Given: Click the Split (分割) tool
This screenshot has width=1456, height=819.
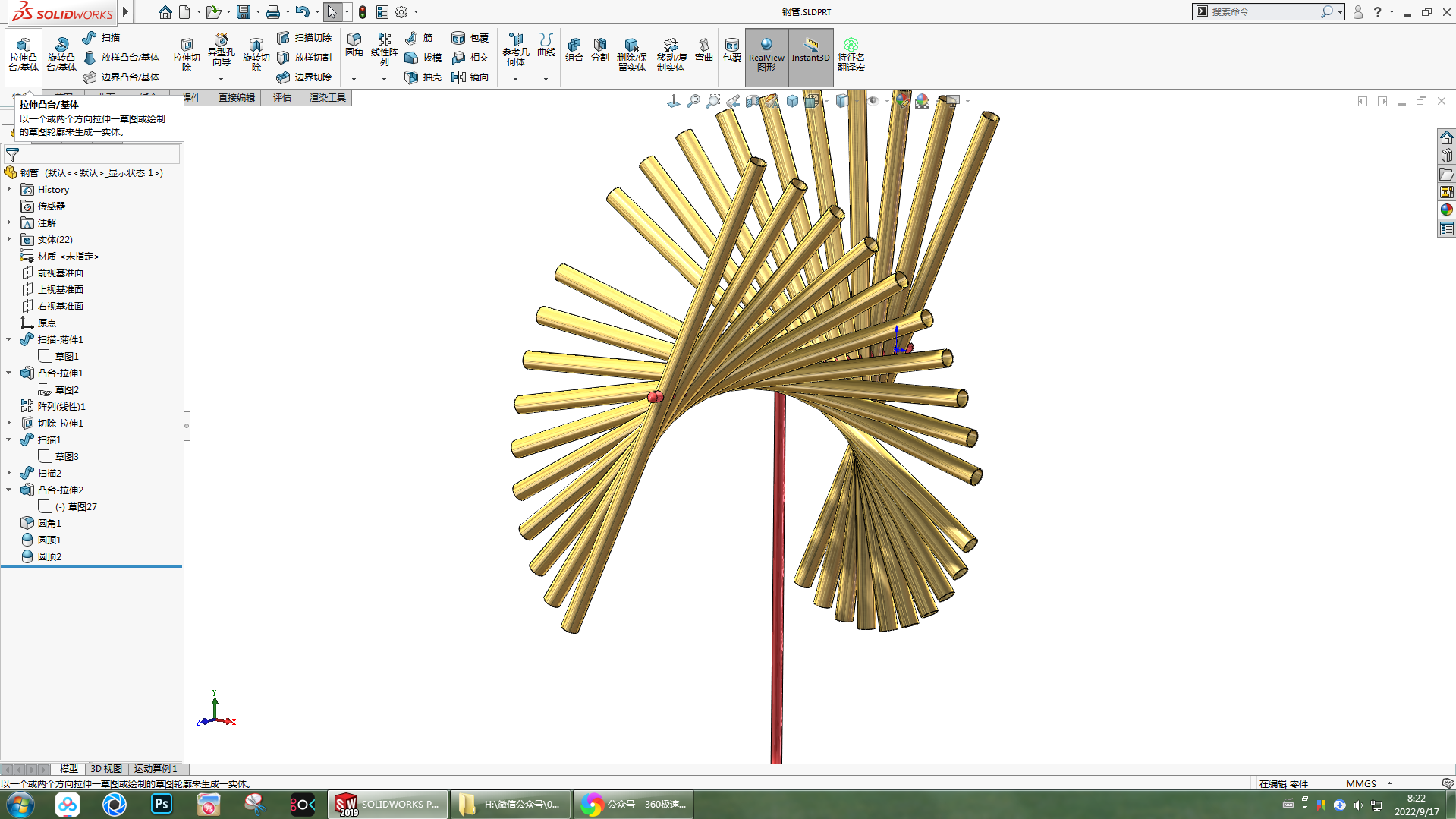Looking at the screenshot, I should (600, 49).
